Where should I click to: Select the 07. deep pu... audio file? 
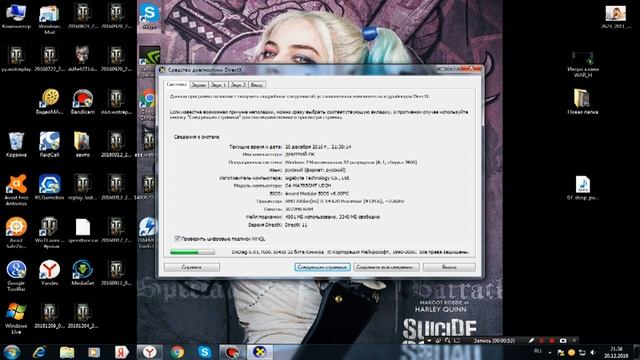[x=582, y=187]
